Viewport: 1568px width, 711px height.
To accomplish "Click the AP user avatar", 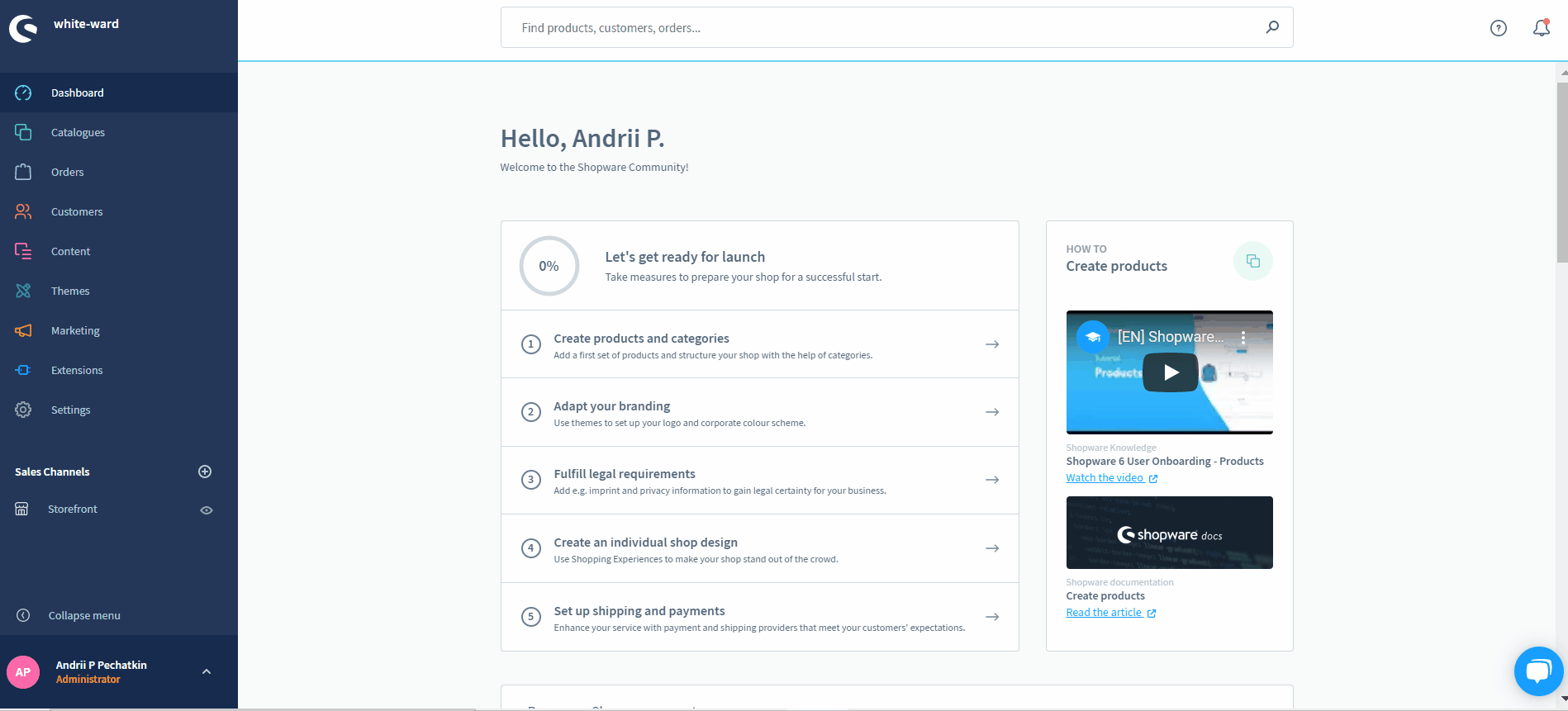I will (23, 672).
